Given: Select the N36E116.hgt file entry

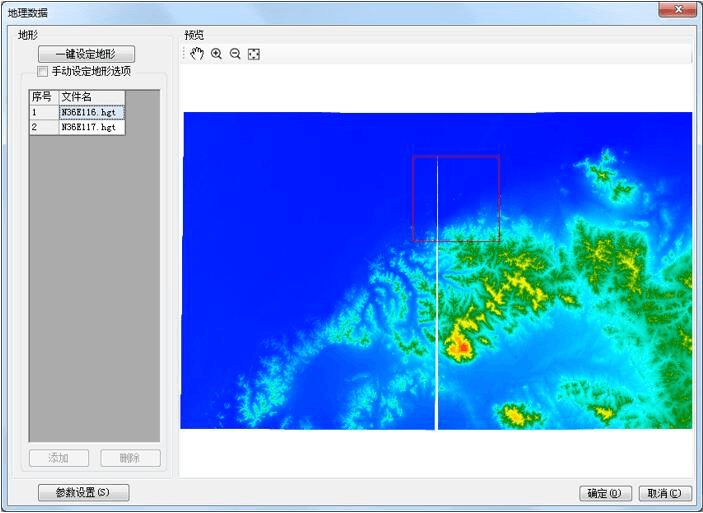Looking at the screenshot, I should [91, 113].
